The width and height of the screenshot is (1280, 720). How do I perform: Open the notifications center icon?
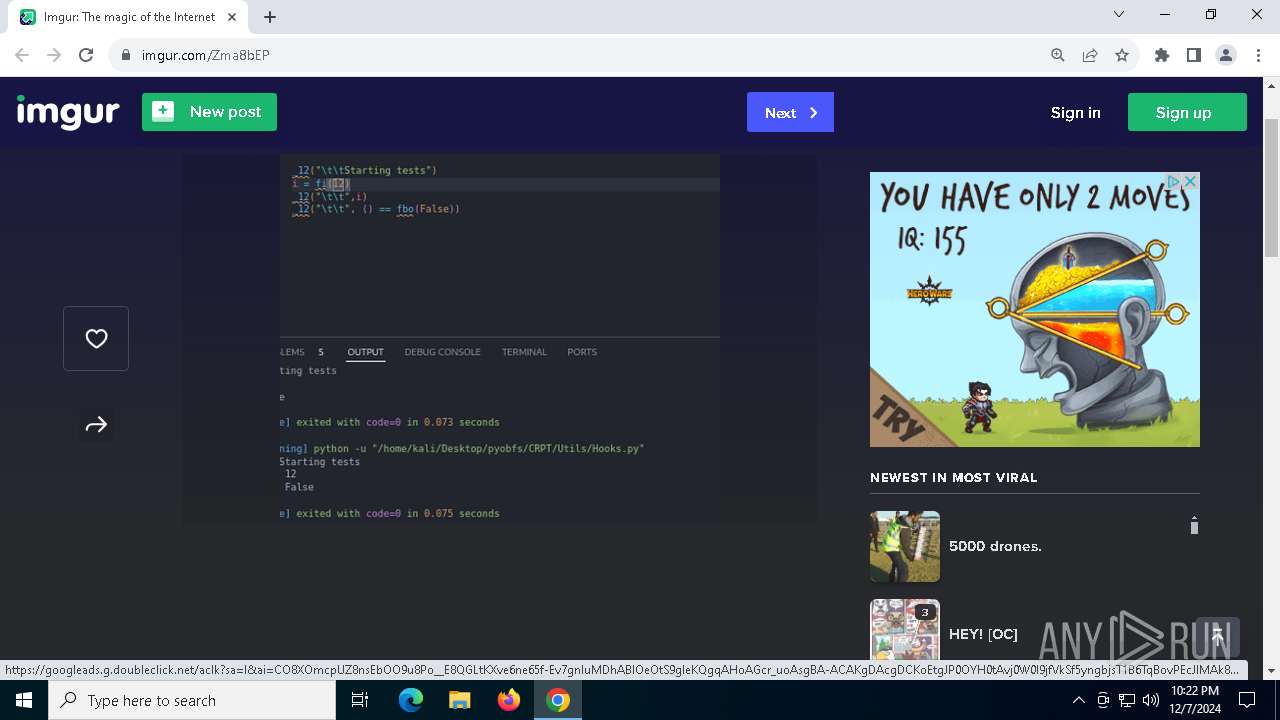tap(1247, 700)
